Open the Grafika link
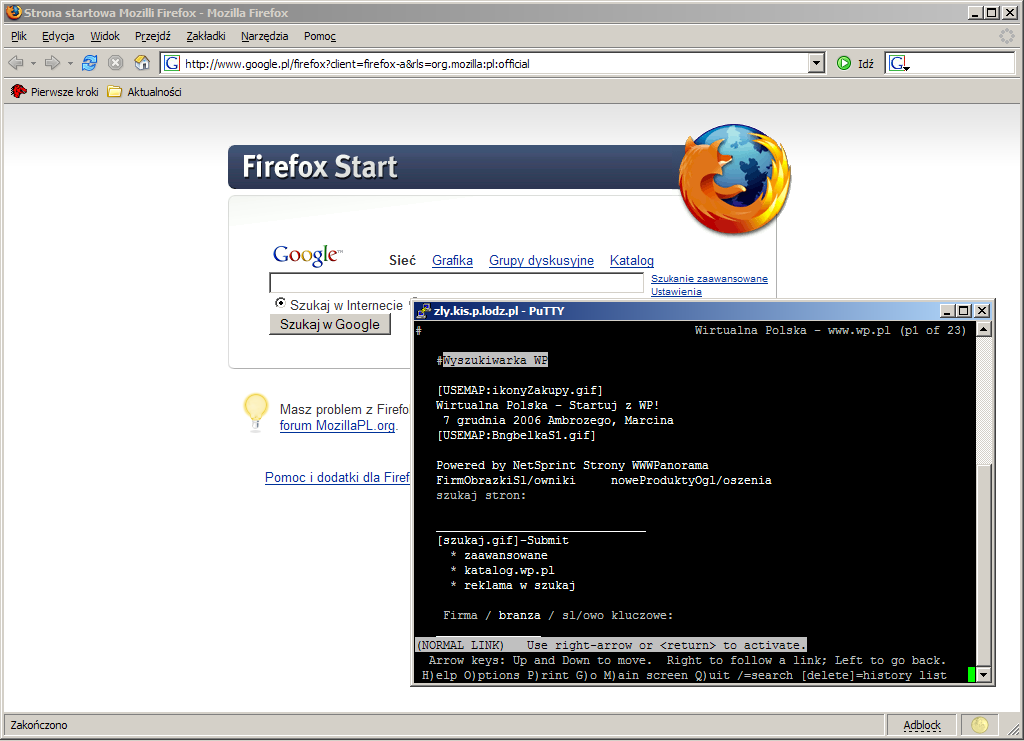The image size is (1024, 741). [453, 260]
